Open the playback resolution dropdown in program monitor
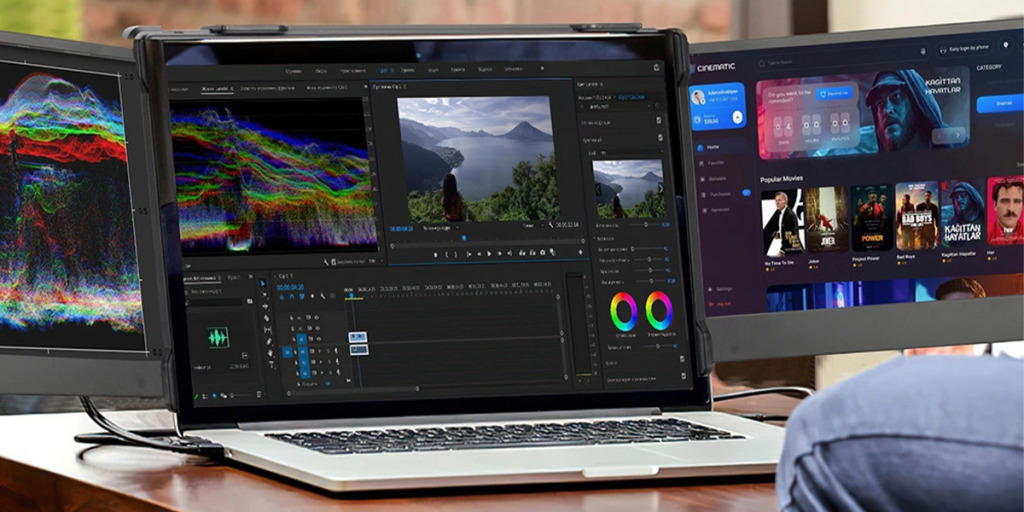This screenshot has width=1024, height=512. (x=531, y=226)
